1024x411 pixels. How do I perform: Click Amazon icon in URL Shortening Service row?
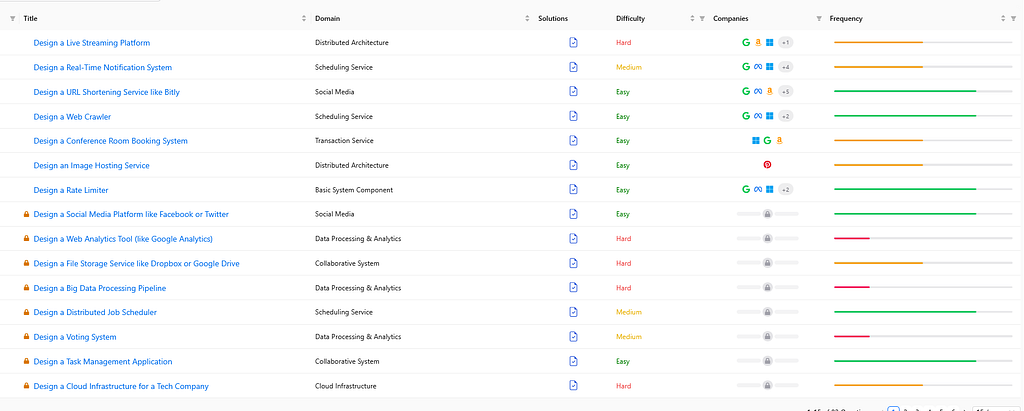click(770, 91)
